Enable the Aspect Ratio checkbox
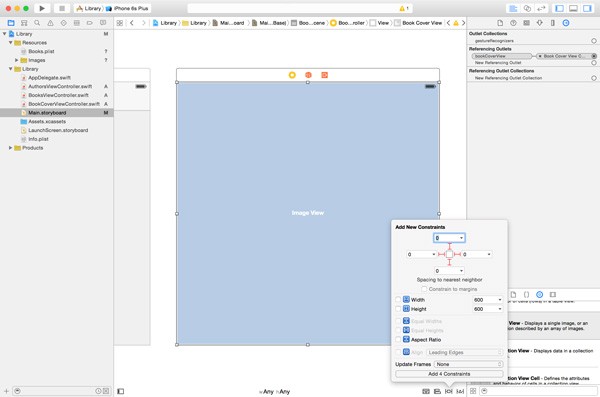 tap(398, 339)
